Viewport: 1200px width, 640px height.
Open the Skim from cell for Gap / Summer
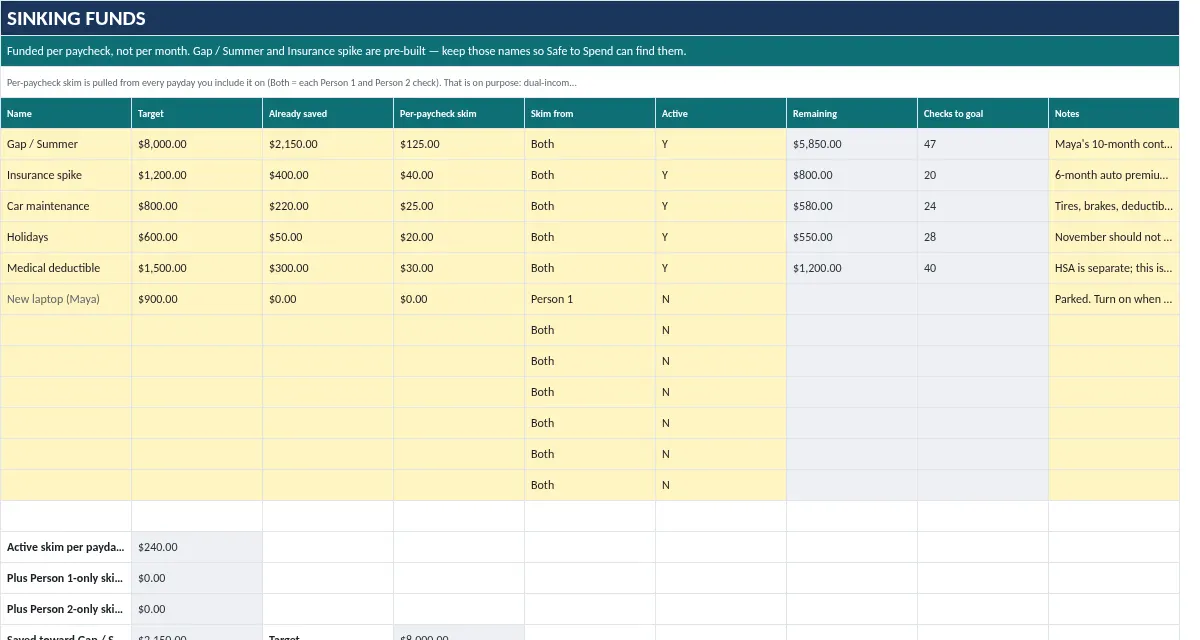(x=590, y=144)
